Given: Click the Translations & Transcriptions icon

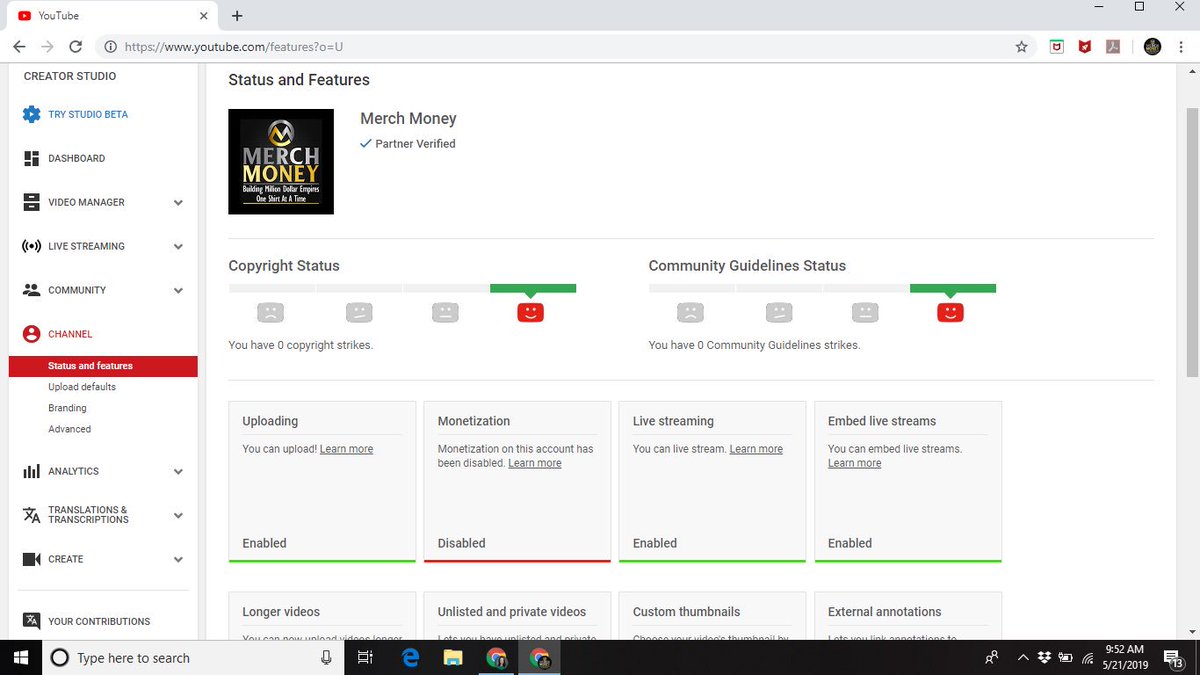Looking at the screenshot, I should [x=31, y=515].
